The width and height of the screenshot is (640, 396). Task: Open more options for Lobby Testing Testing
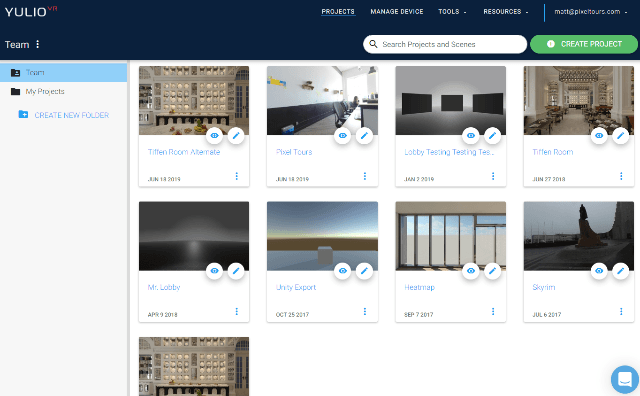coord(493,176)
